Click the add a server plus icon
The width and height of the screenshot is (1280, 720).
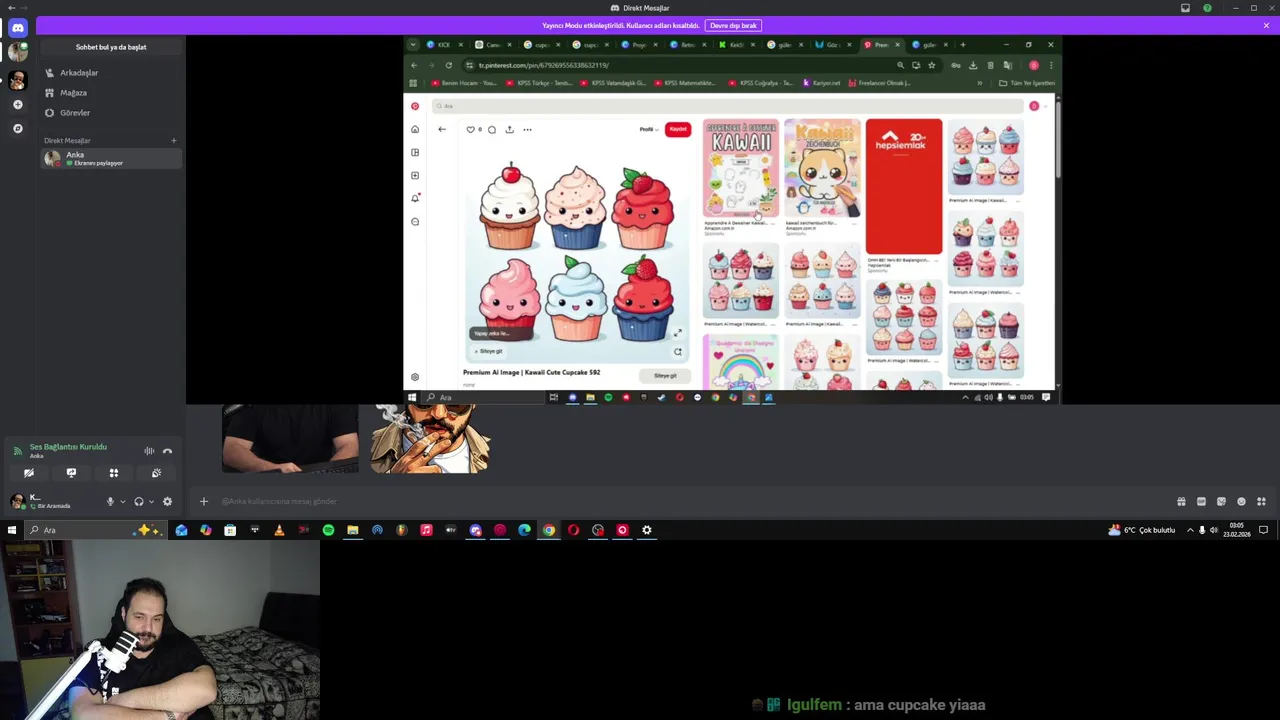pos(17,104)
